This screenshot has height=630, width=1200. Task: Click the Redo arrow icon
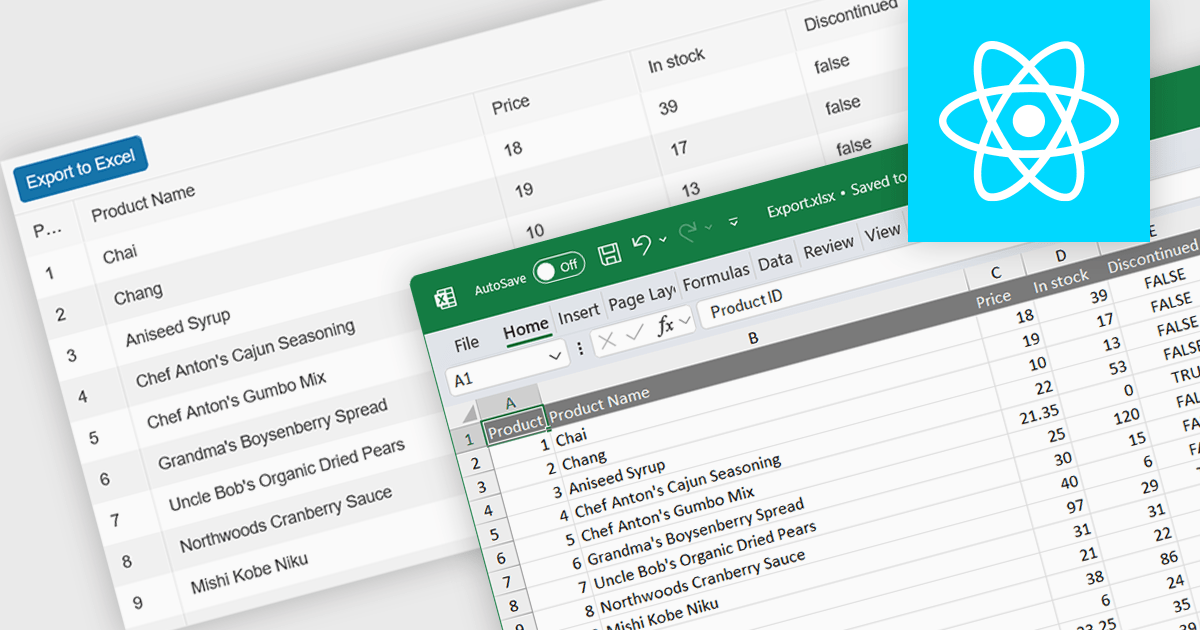(688, 233)
